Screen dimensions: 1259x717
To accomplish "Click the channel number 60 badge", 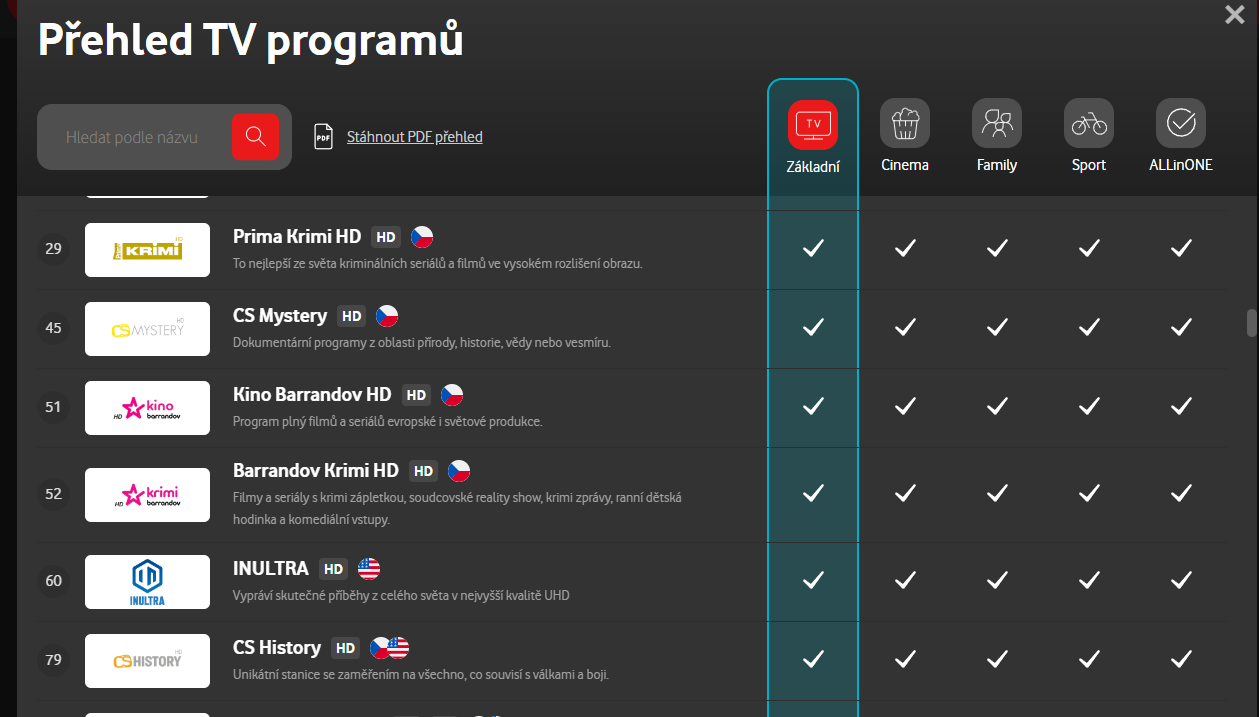I will [54, 581].
